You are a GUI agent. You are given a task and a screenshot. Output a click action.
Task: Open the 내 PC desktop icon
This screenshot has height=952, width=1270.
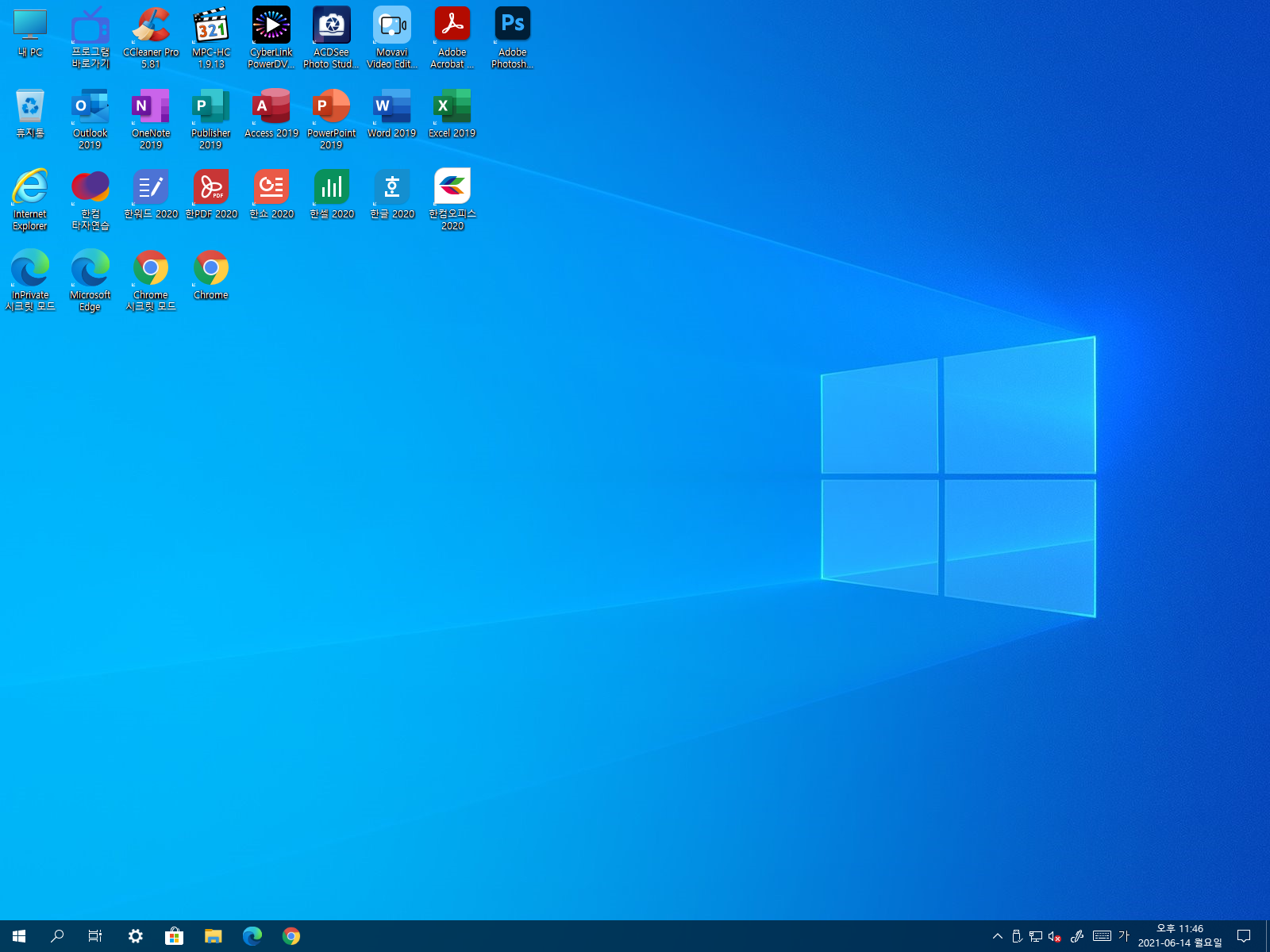[x=30, y=33]
